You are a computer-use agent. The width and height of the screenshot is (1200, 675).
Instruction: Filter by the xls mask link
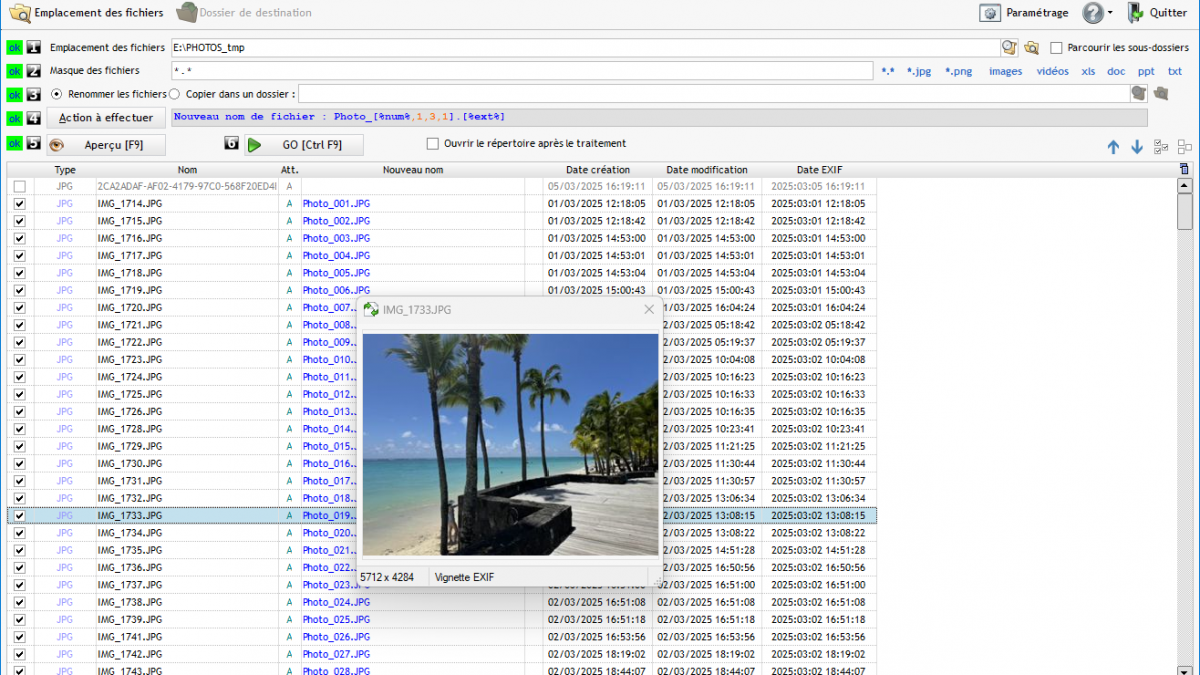(1088, 71)
